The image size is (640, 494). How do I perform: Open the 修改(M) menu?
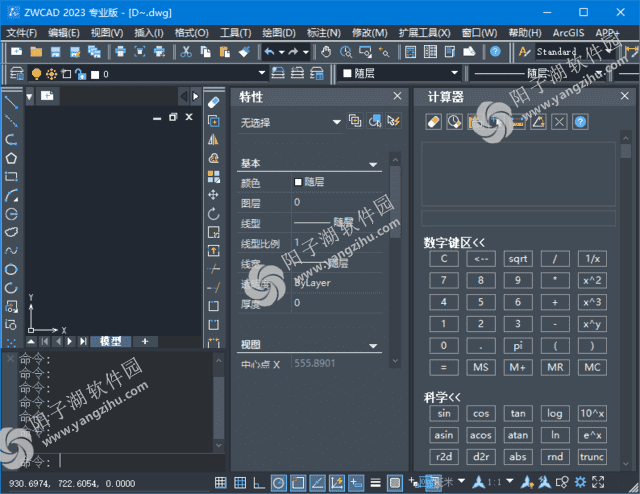pos(370,33)
